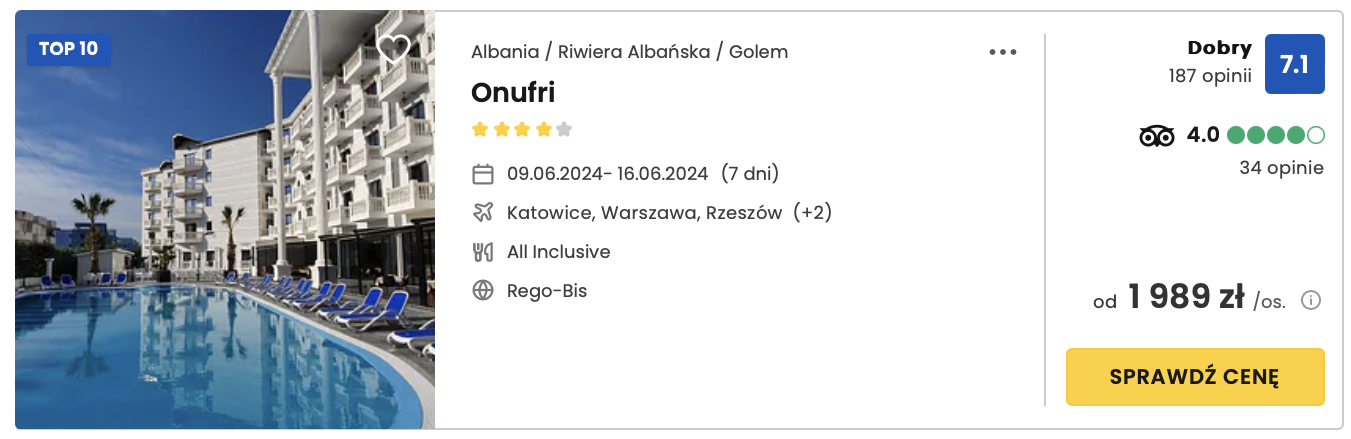Click the calendar icon beside travel dates

point(483,175)
